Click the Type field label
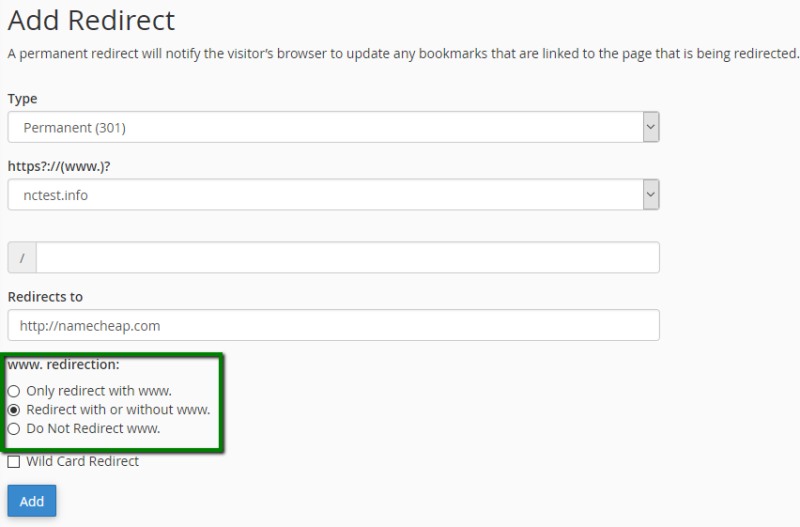 pos(23,99)
